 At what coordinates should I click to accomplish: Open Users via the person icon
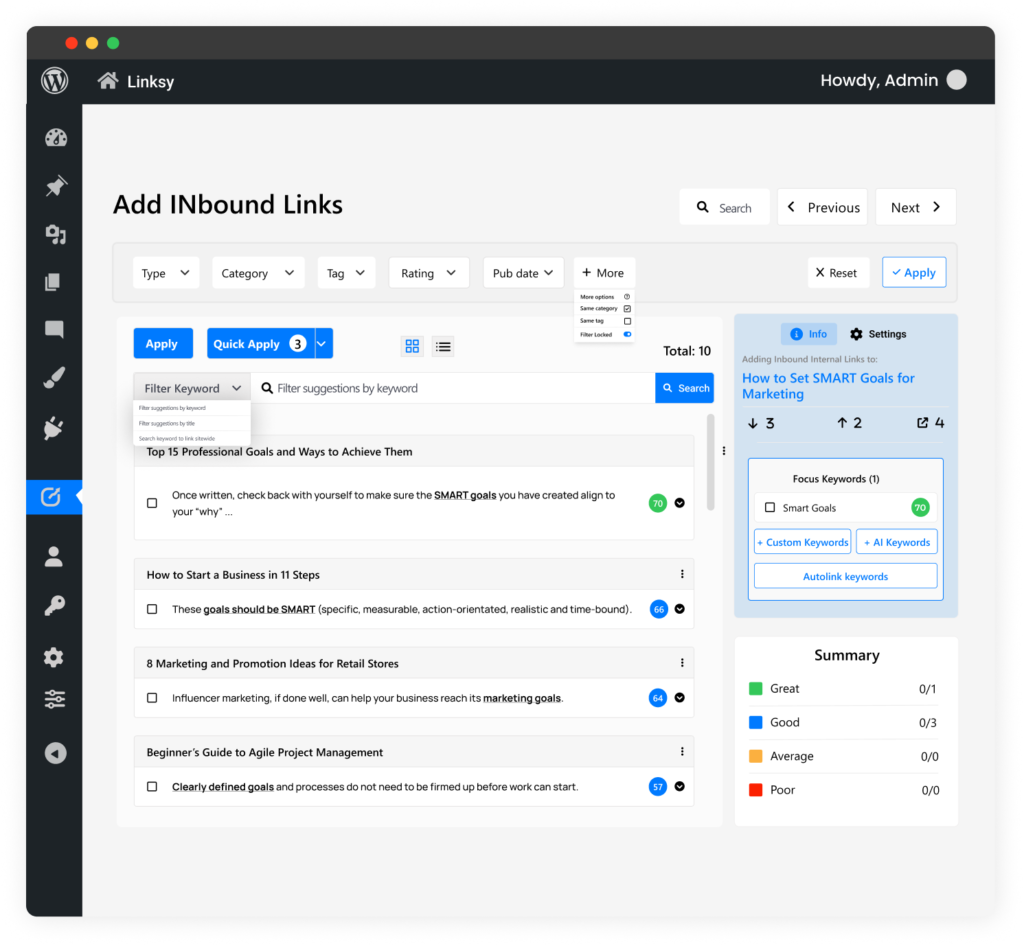pyautogui.click(x=54, y=556)
